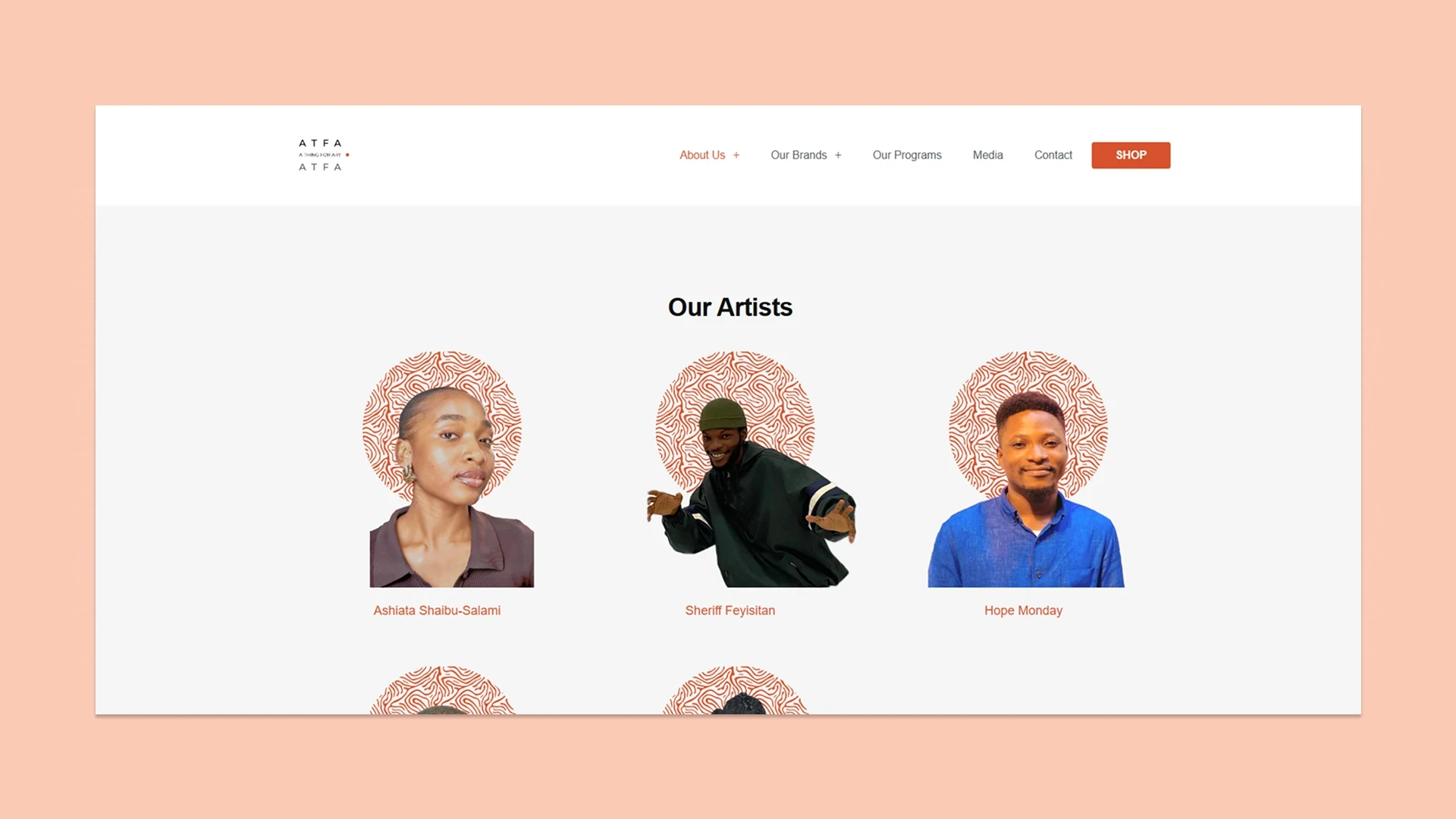Open the Contact page
This screenshot has width=1456, height=819.
1053,155
